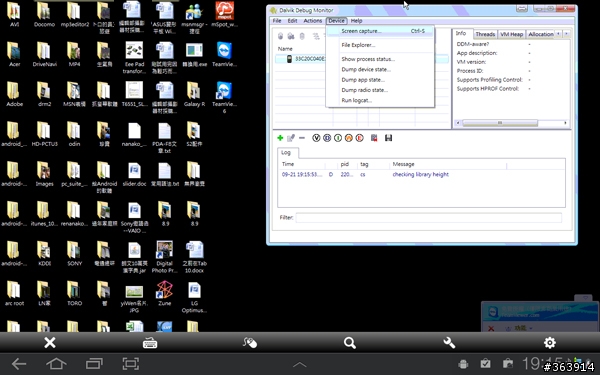Screen dimensions: 600x375
Task: Tap the TeamViewer keyboard icon in bottom bar
Action: click(150, 343)
